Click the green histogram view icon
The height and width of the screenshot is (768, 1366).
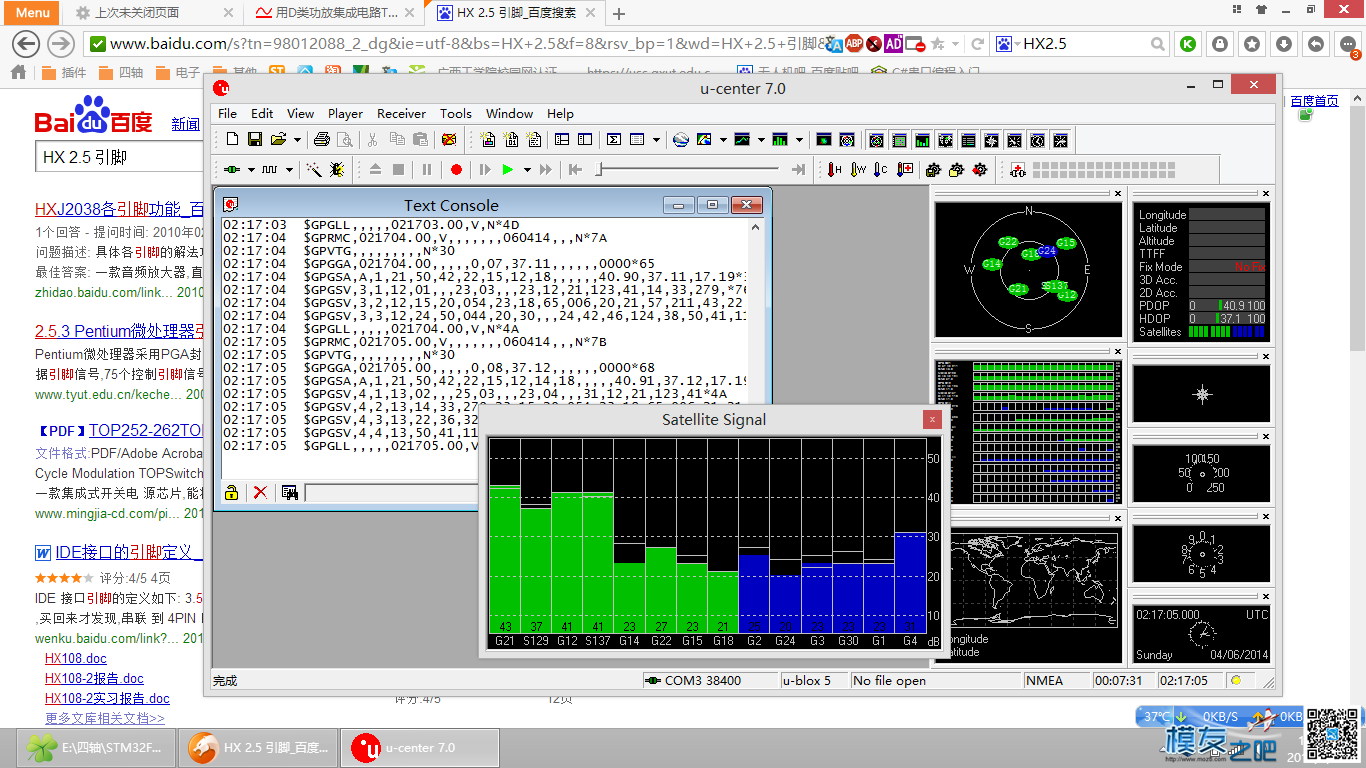[779, 139]
